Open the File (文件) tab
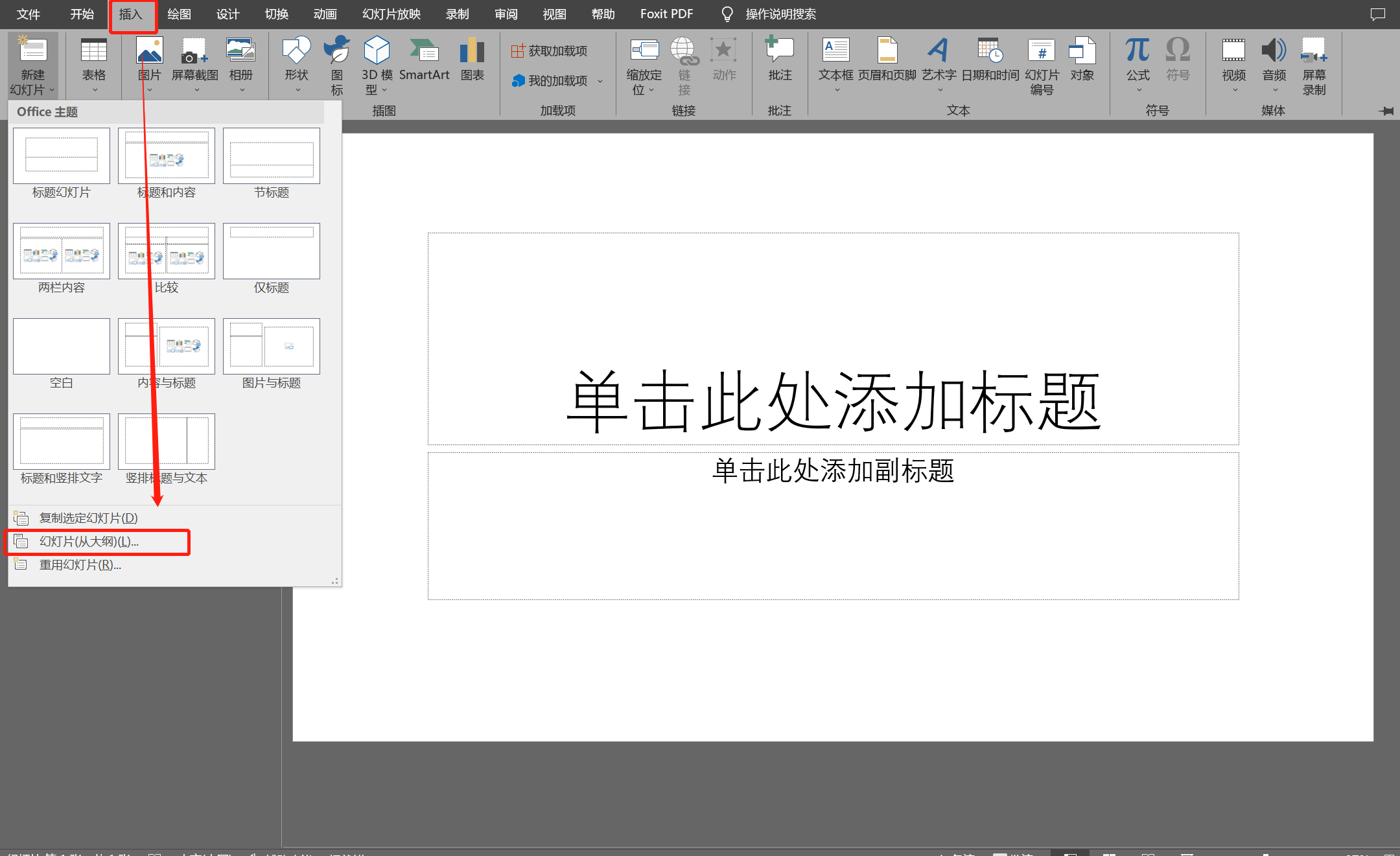 click(x=29, y=14)
